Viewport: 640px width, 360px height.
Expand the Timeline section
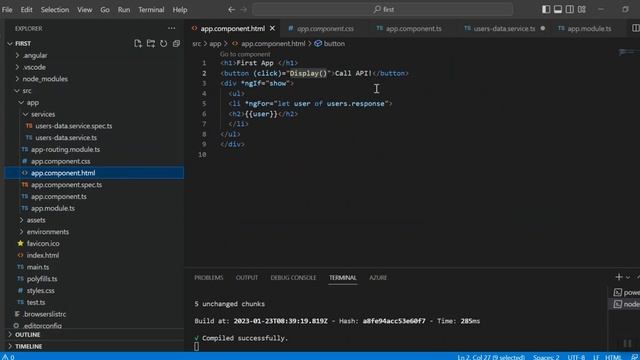[x=29, y=346]
